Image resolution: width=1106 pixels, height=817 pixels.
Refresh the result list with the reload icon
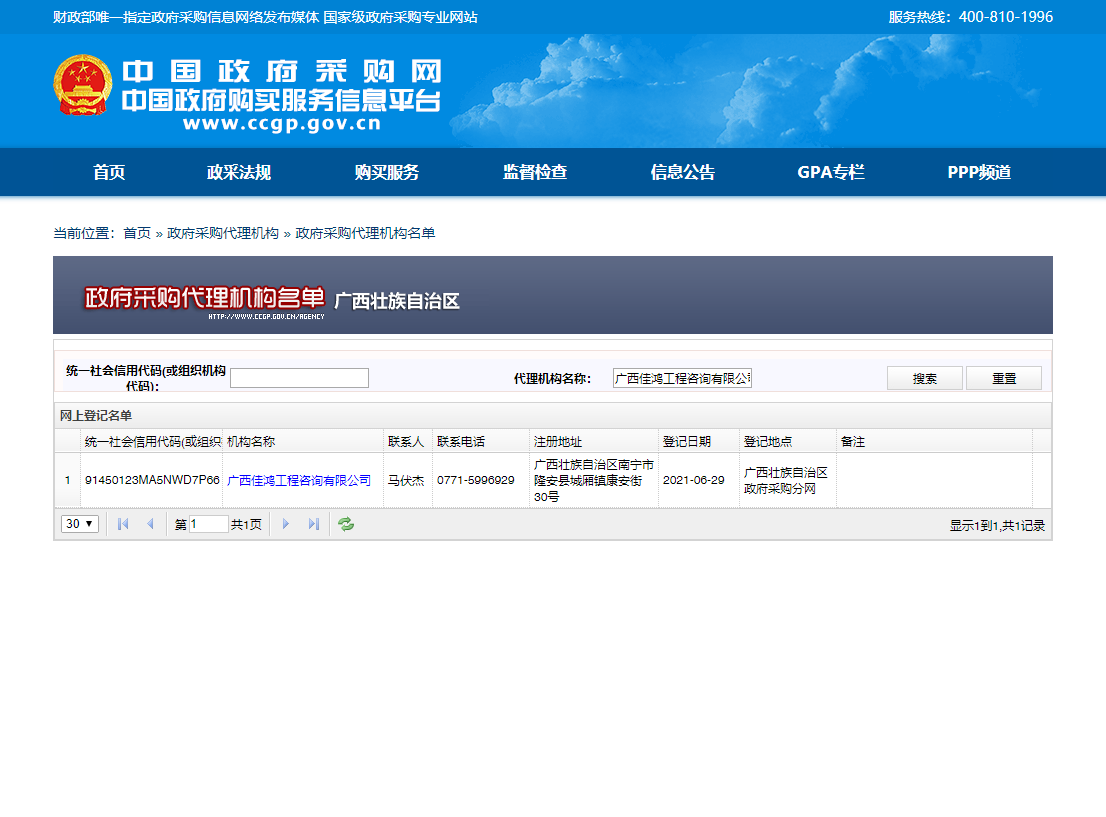point(345,523)
